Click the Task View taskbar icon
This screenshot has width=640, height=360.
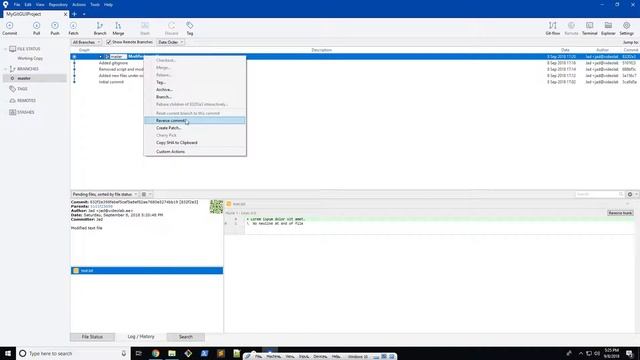(138, 353)
